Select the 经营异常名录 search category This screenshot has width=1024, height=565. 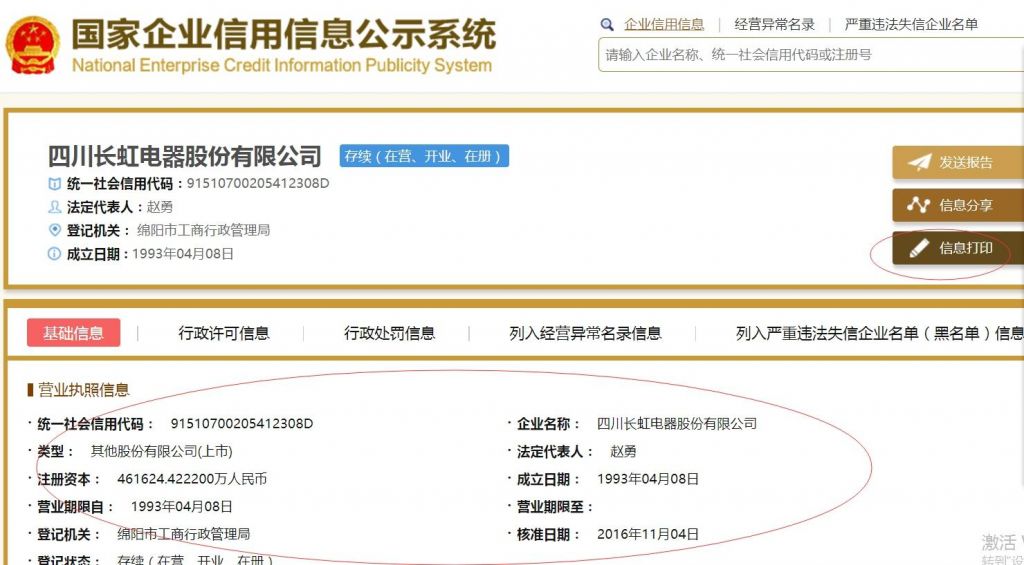[x=775, y=25]
